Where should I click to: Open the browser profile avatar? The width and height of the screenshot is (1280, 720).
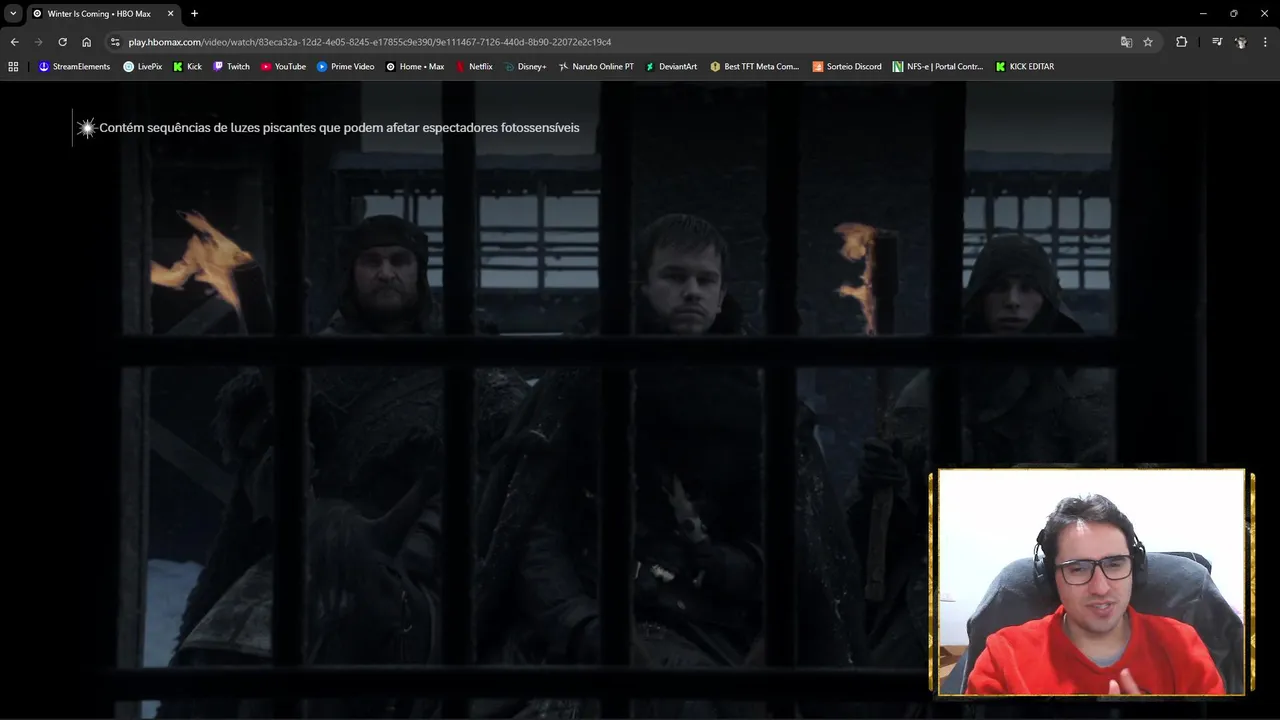[x=1241, y=42]
